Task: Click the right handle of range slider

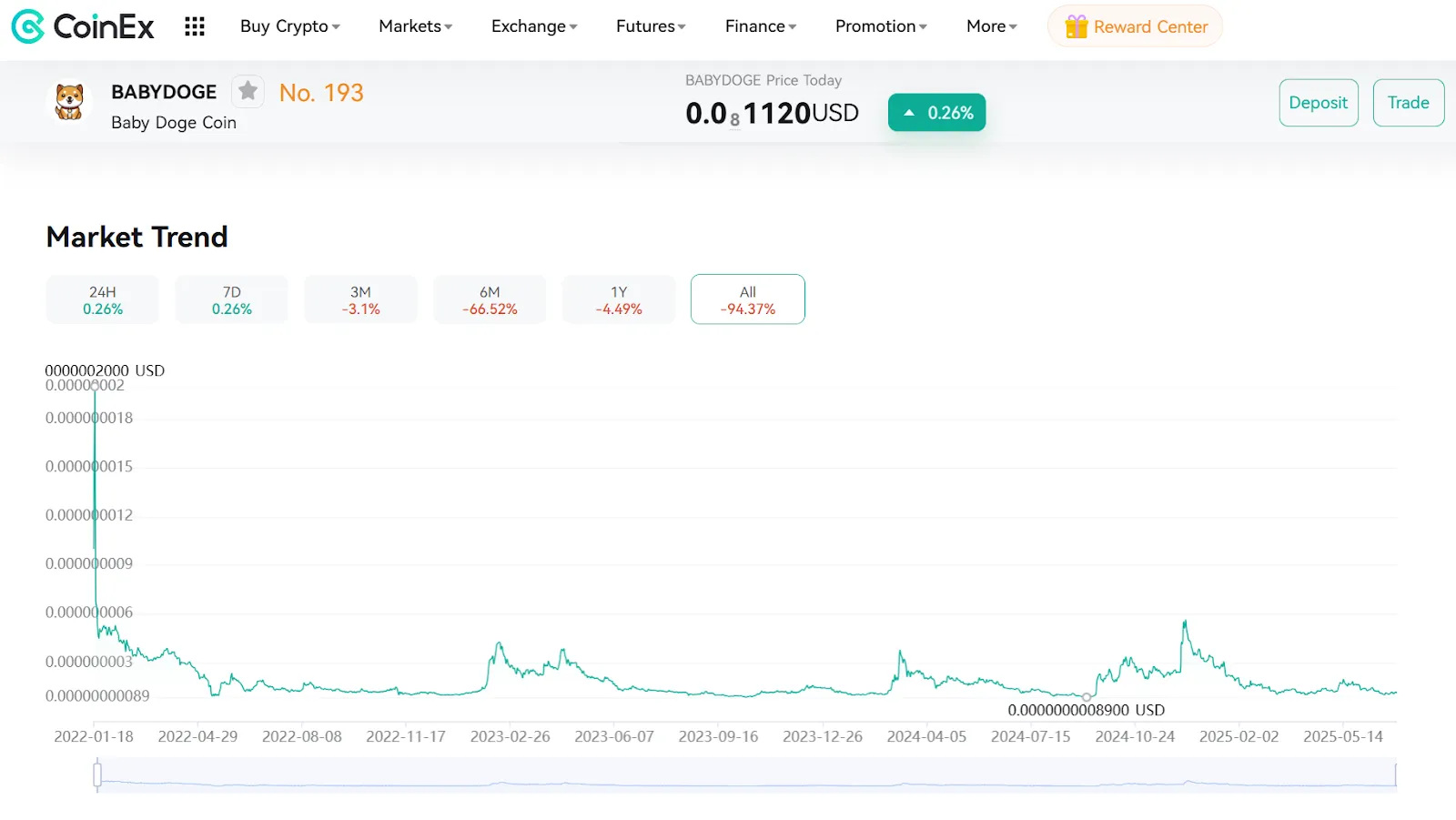Action: tap(1396, 774)
